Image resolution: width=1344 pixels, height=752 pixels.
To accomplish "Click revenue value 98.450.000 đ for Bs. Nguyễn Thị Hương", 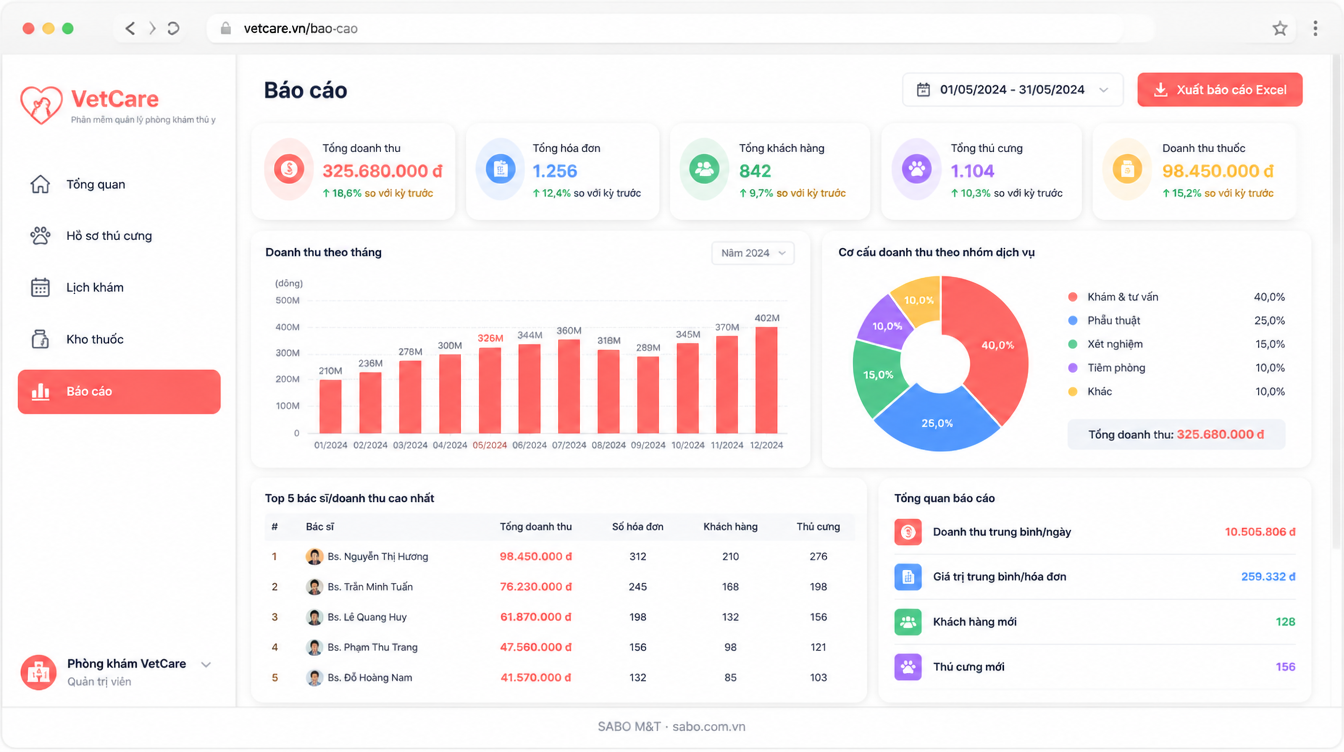I will 536,557.
